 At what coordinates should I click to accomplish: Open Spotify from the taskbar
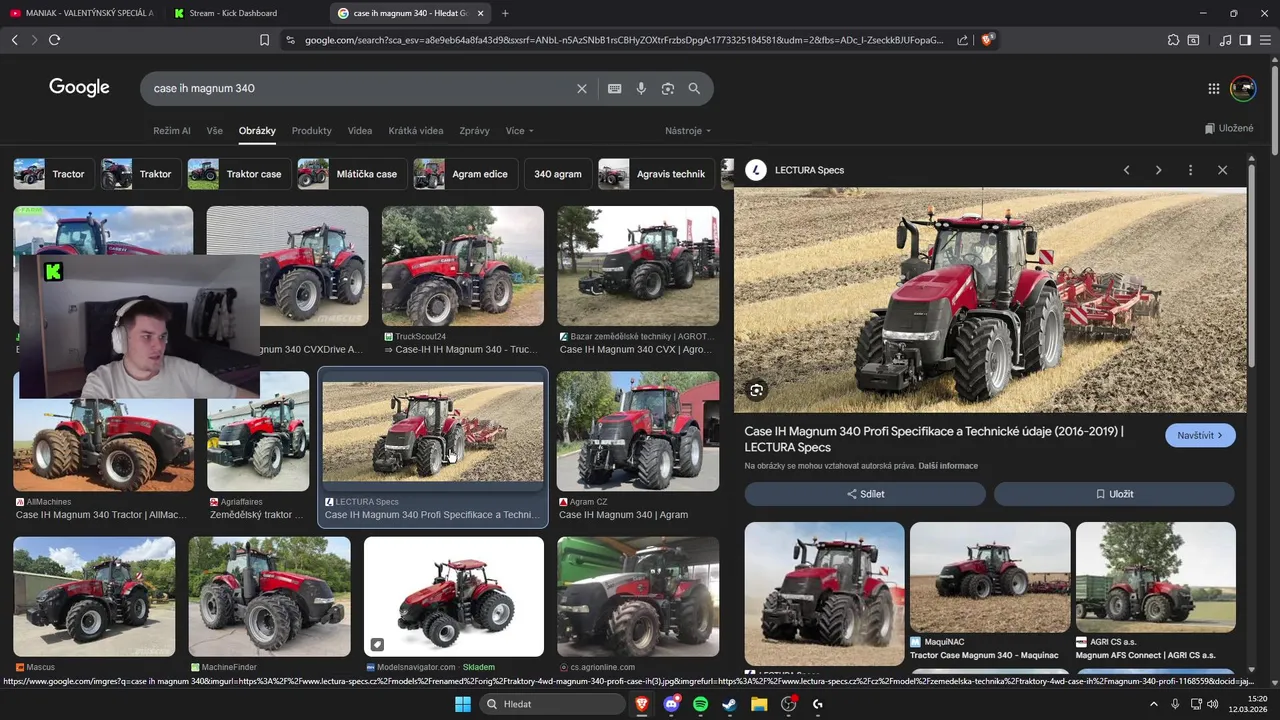tap(701, 704)
